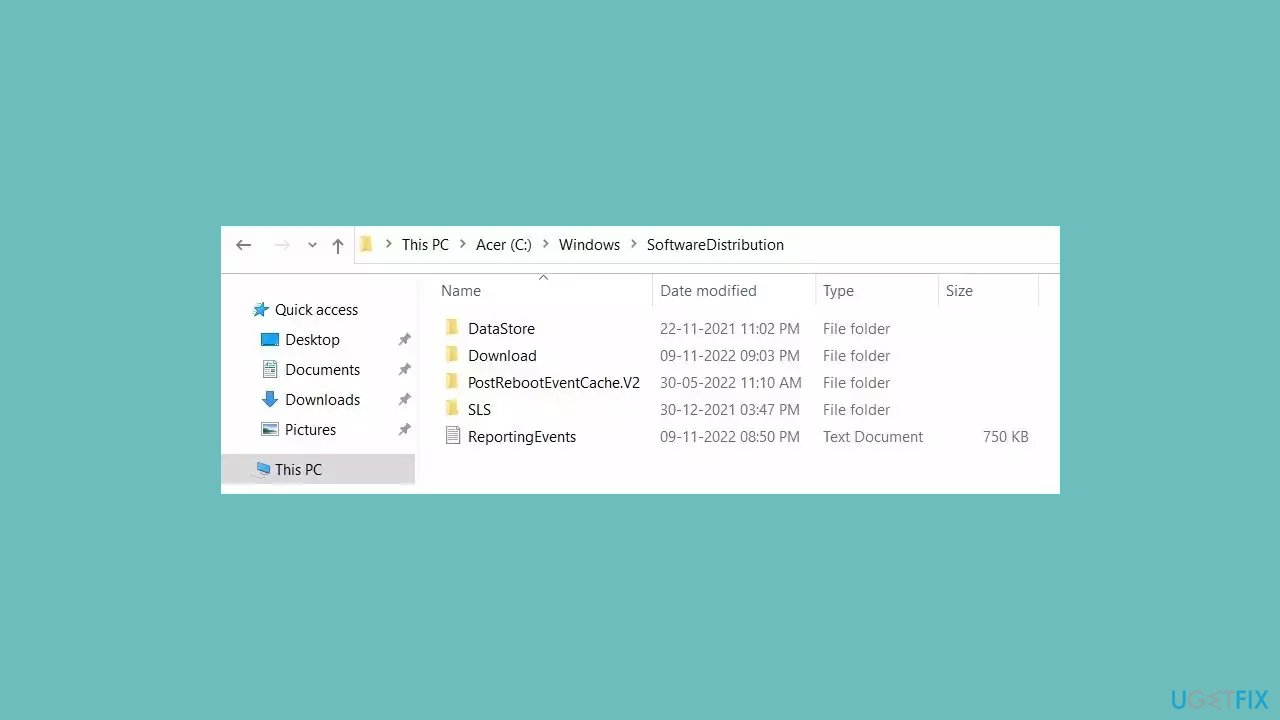Open Quick access in the navigation pane
Image resolution: width=1280 pixels, height=720 pixels.
pos(316,310)
